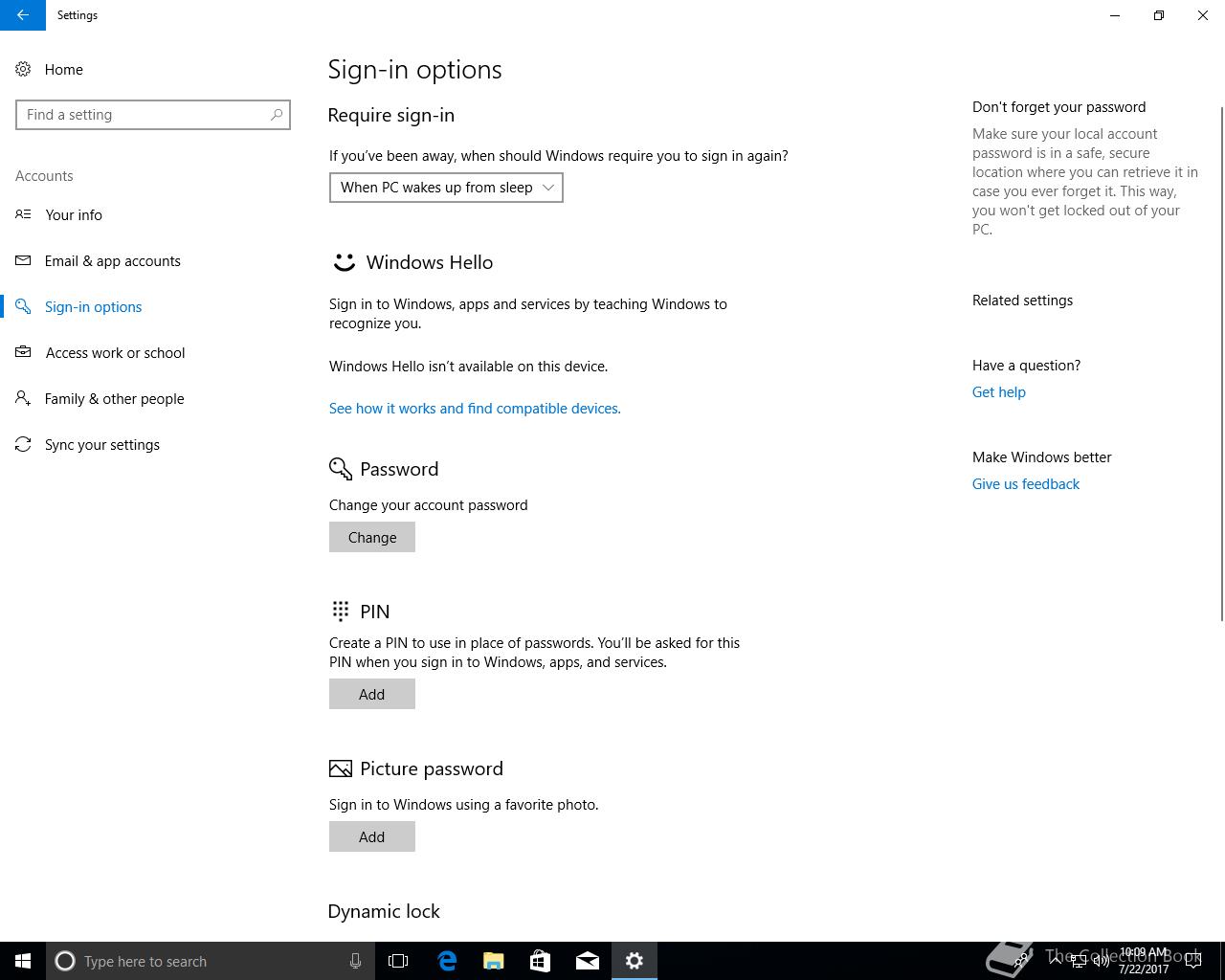
Task: Launch File Explorer from the taskbar
Action: coord(494,961)
